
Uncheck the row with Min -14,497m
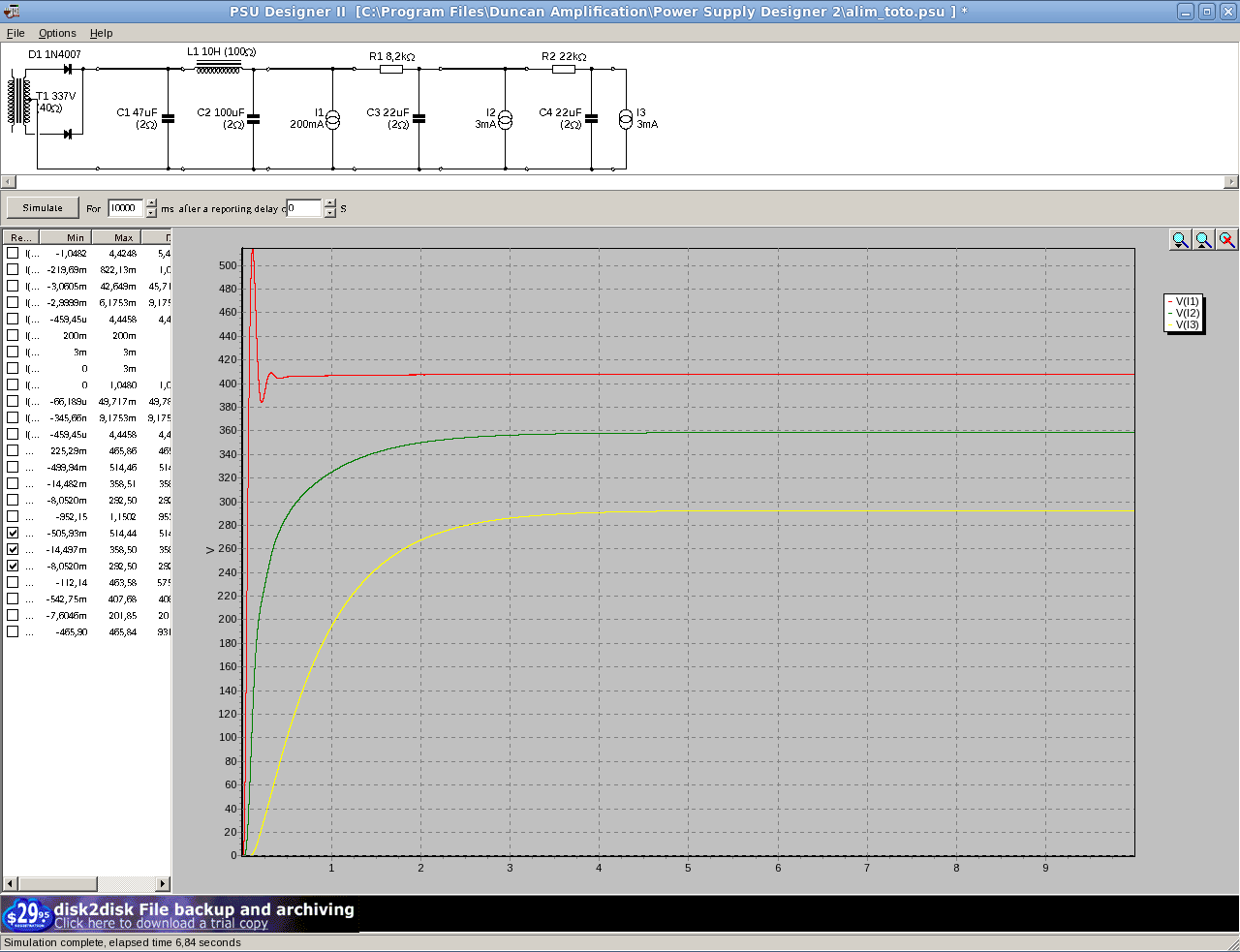click(x=13, y=549)
